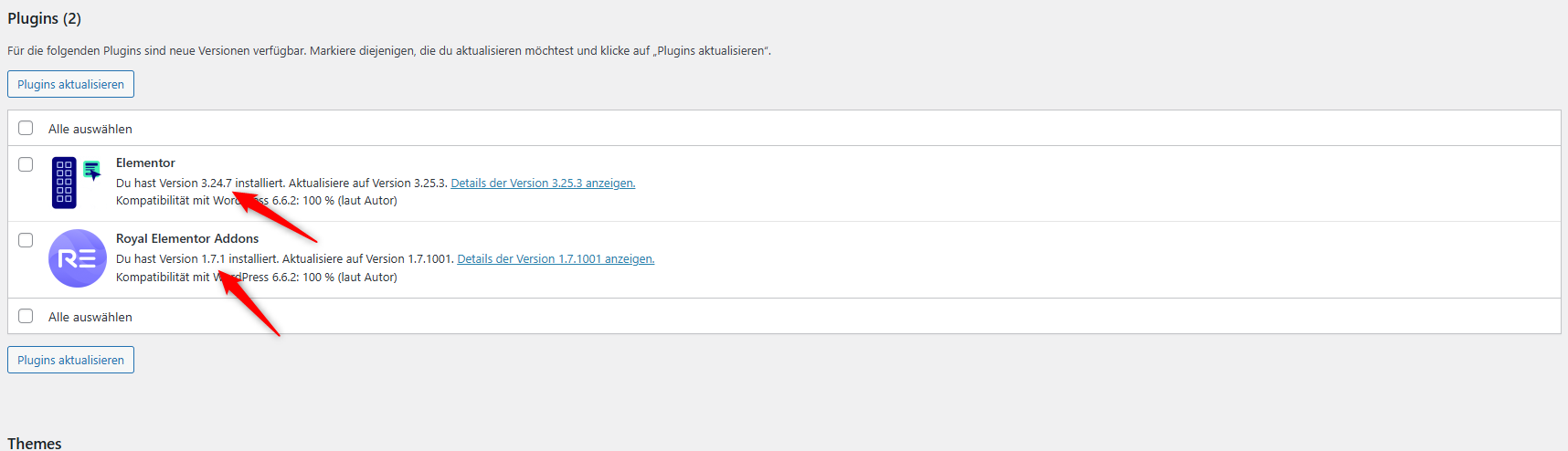
Task: Click the bottom Alle auswählen label text
Action: tap(90, 317)
